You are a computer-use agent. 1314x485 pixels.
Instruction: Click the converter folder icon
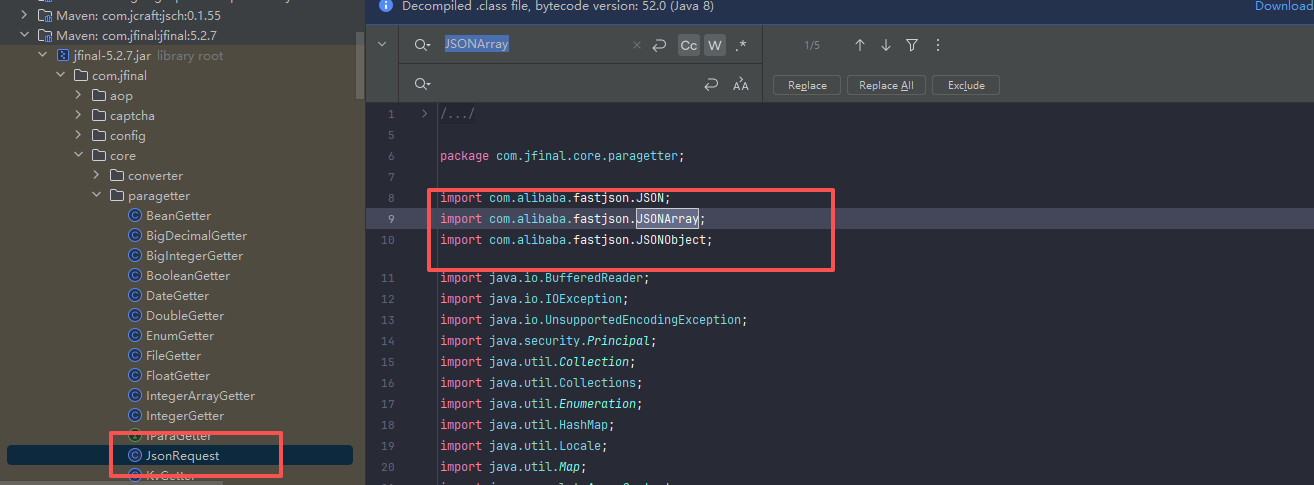tap(117, 175)
